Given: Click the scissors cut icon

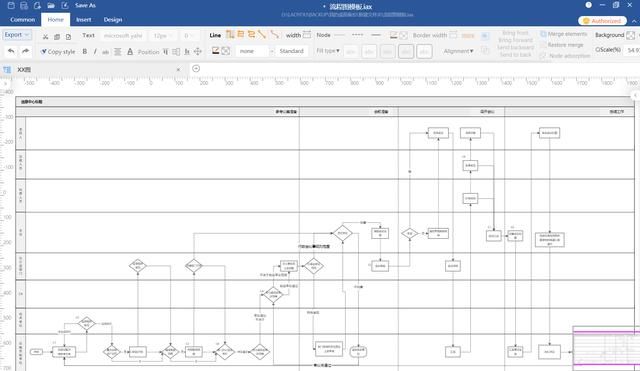Looking at the screenshot, I should [x=45, y=36].
